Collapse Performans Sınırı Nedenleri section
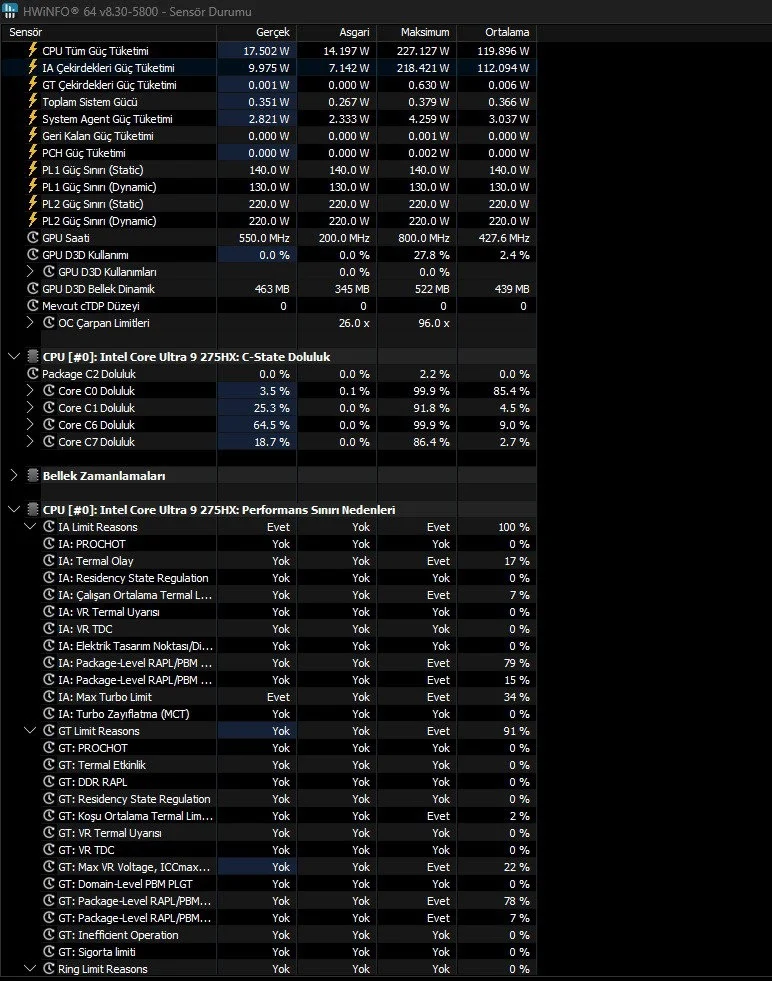The height and width of the screenshot is (981, 772). click(14, 509)
